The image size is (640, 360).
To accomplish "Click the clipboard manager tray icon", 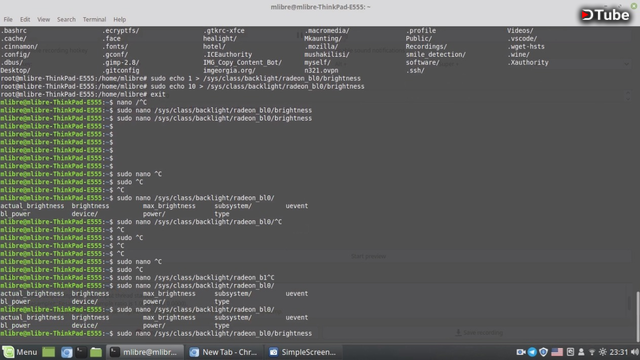I will 570,352.
